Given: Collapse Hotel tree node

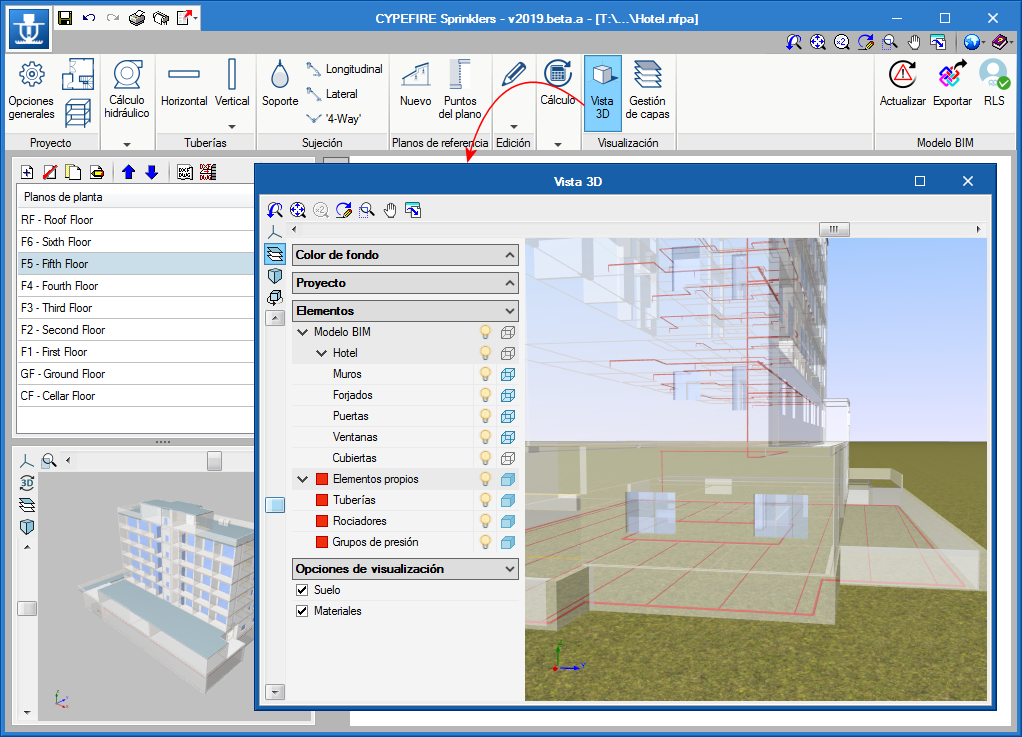Looking at the screenshot, I should pos(321,353).
